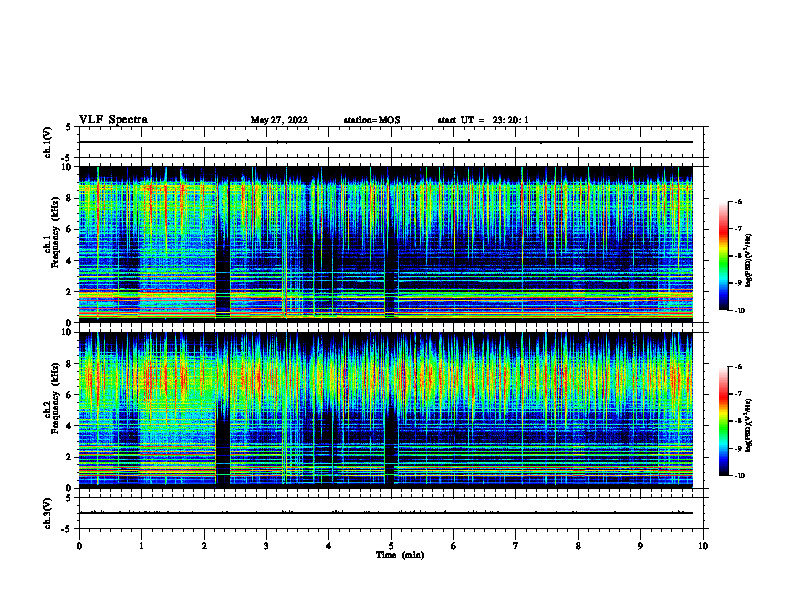Click time axis tick label "6"

(454, 546)
